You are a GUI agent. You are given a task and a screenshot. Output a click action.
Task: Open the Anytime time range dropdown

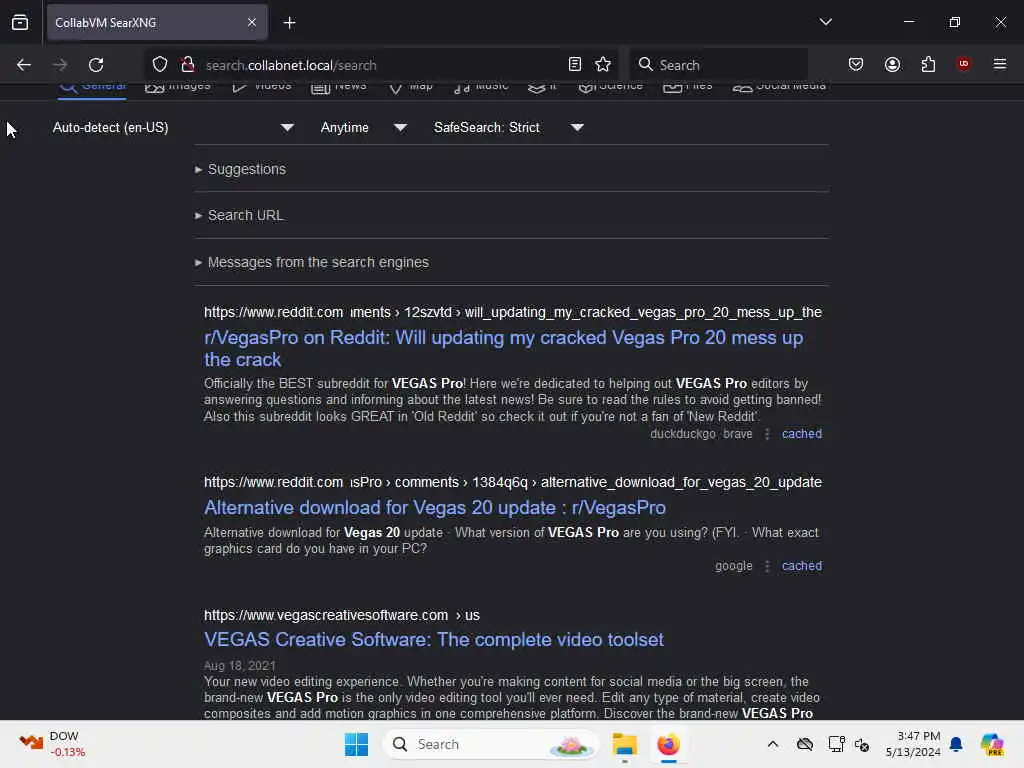coord(363,127)
